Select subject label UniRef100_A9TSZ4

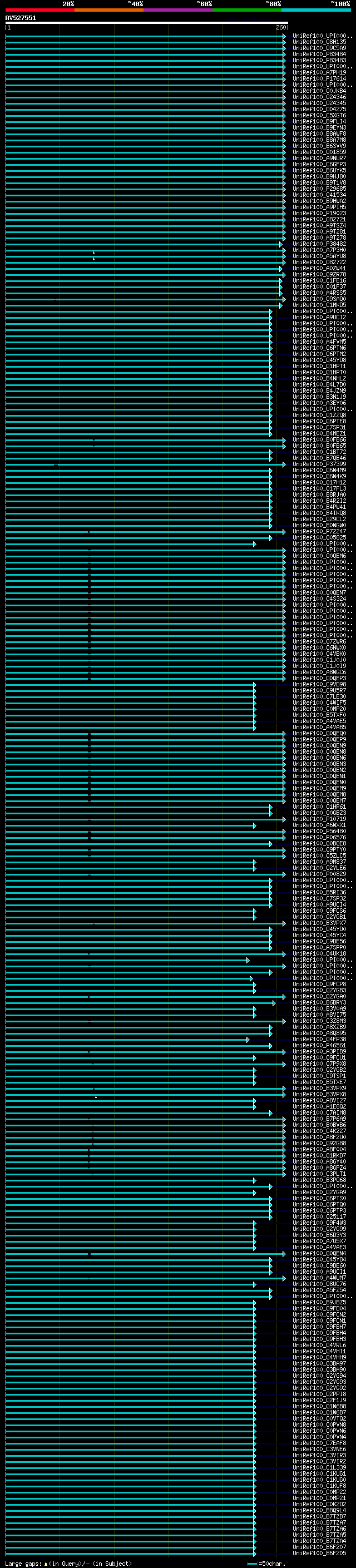(319, 225)
